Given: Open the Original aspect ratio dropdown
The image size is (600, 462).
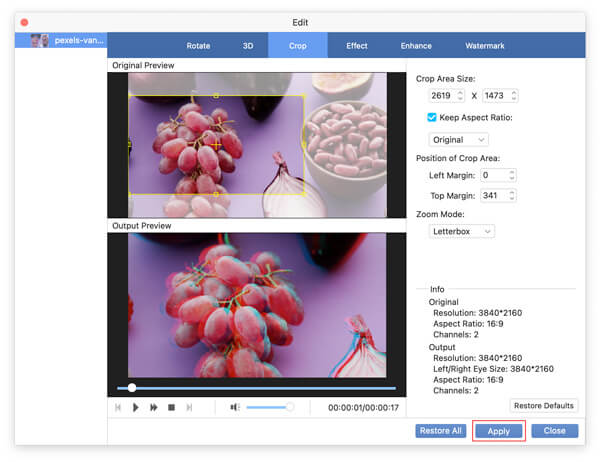Looking at the screenshot, I should pos(458,140).
